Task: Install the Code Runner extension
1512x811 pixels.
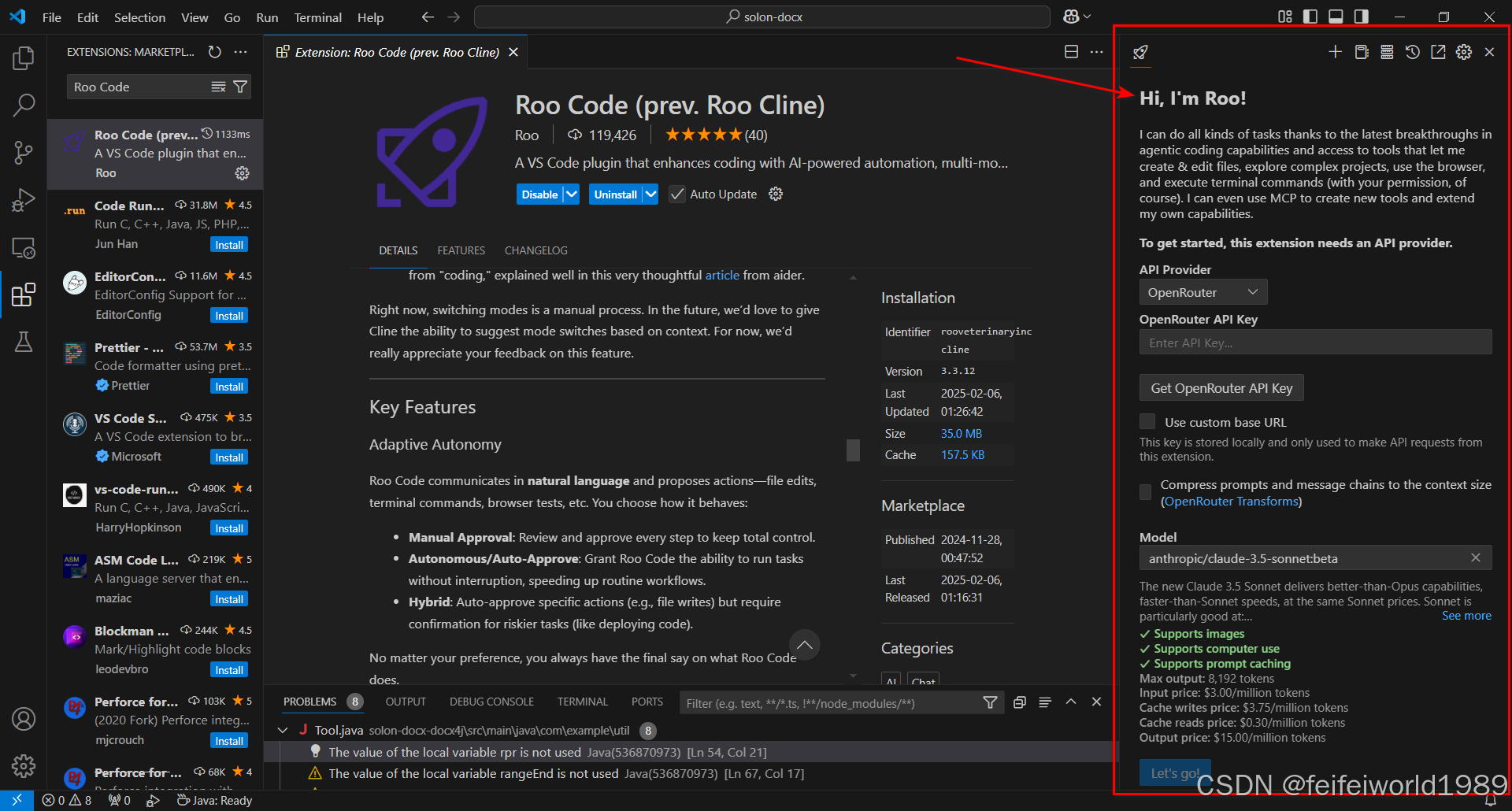Action: [x=229, y=245]
